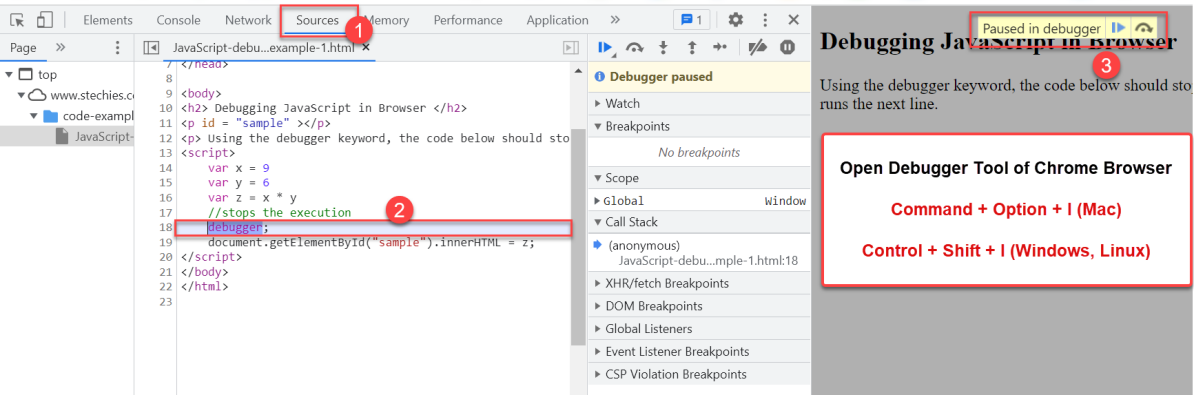Close the DevTools panel
Image resolution: width=1194 pixels, height=395 pixels.
793,21
